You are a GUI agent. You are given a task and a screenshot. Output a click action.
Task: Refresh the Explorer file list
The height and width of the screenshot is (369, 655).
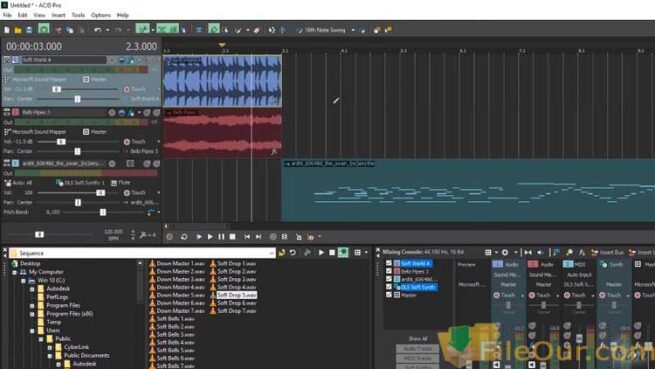[x=293, y=252]
